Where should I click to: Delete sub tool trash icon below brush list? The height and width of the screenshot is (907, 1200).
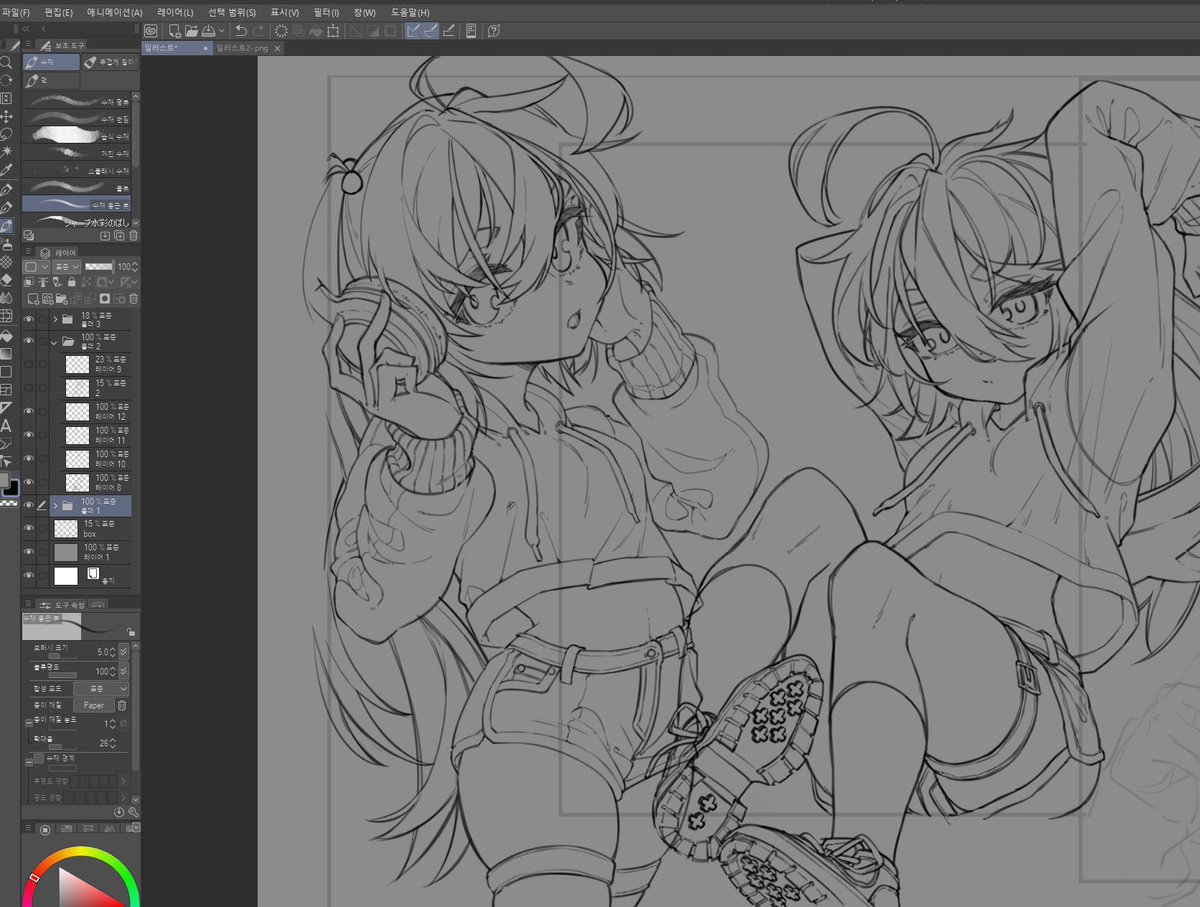[133, 235]
